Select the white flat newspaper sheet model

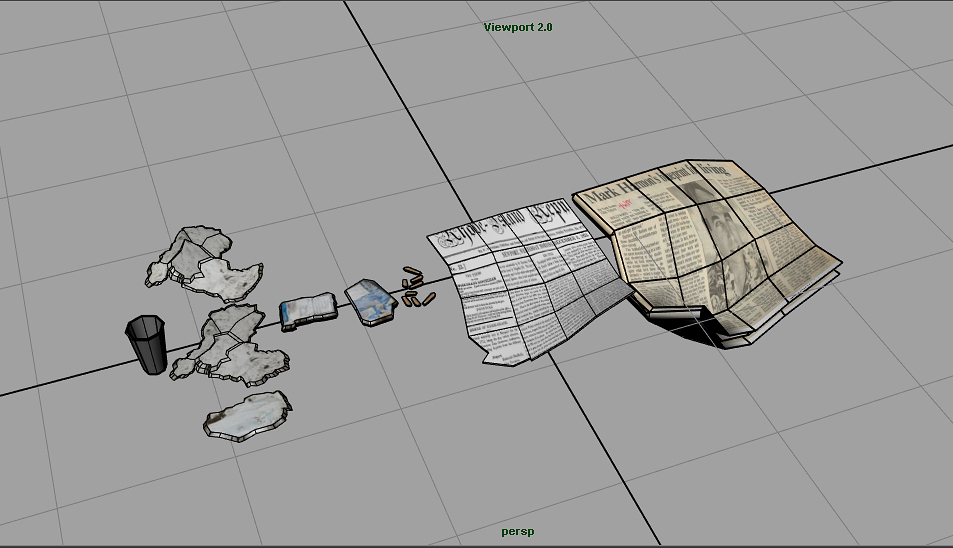(x=529, y=283)
